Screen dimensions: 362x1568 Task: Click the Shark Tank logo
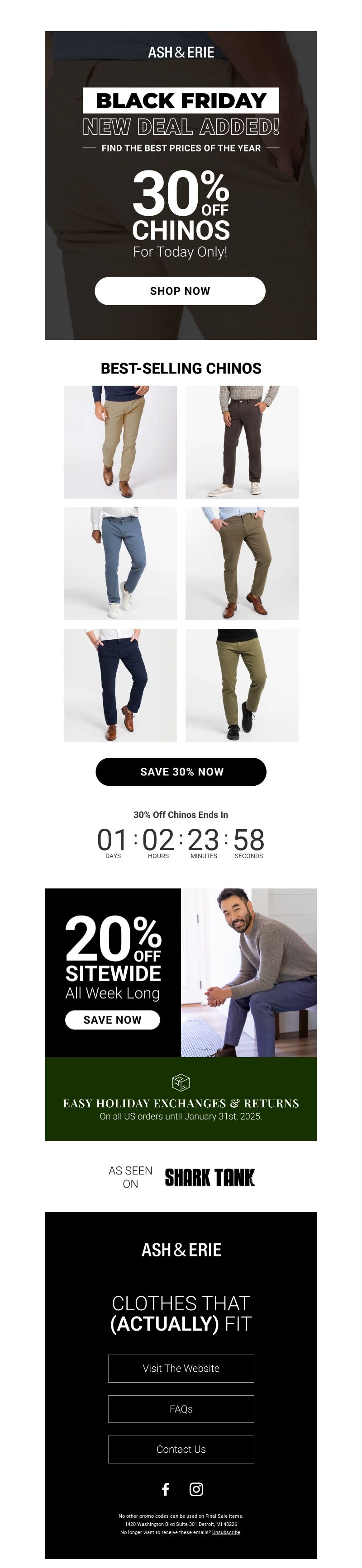(x=210, y=1177)
